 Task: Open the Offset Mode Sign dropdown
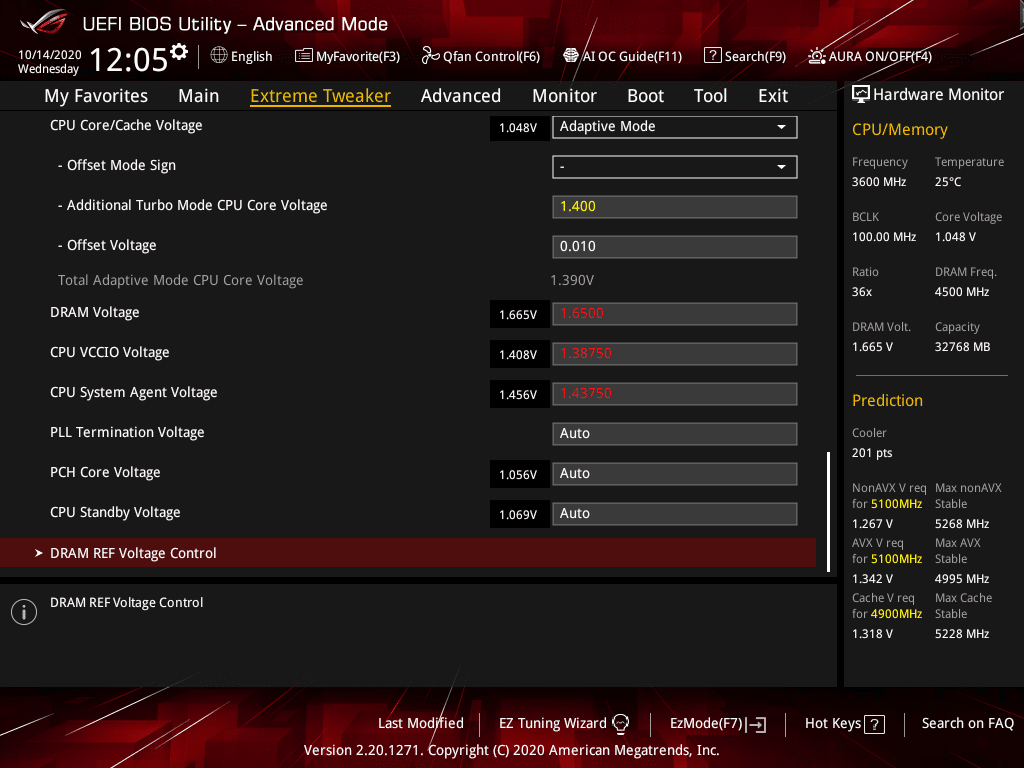tap(675, 167)
